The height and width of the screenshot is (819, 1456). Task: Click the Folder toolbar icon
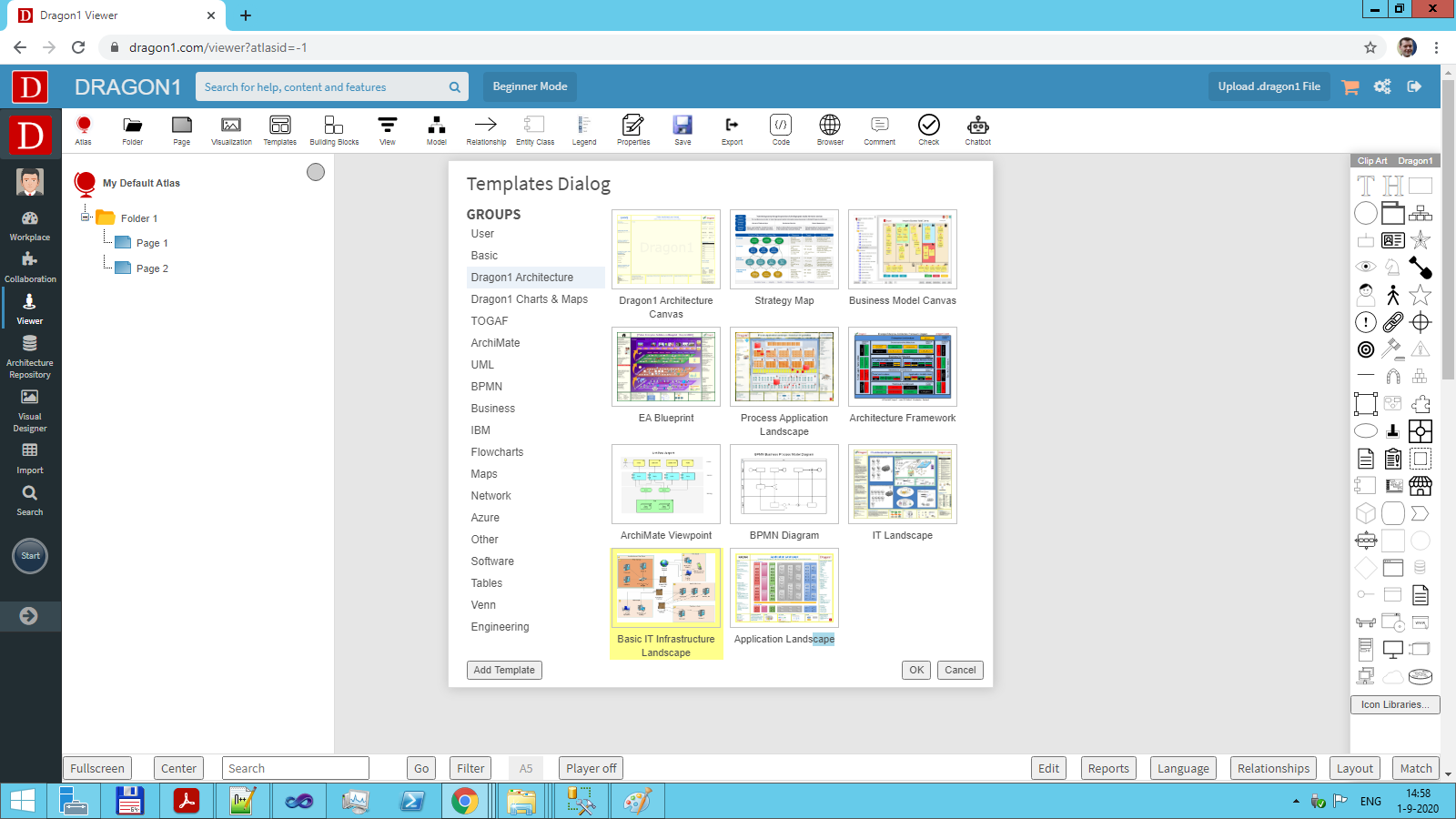133,130
